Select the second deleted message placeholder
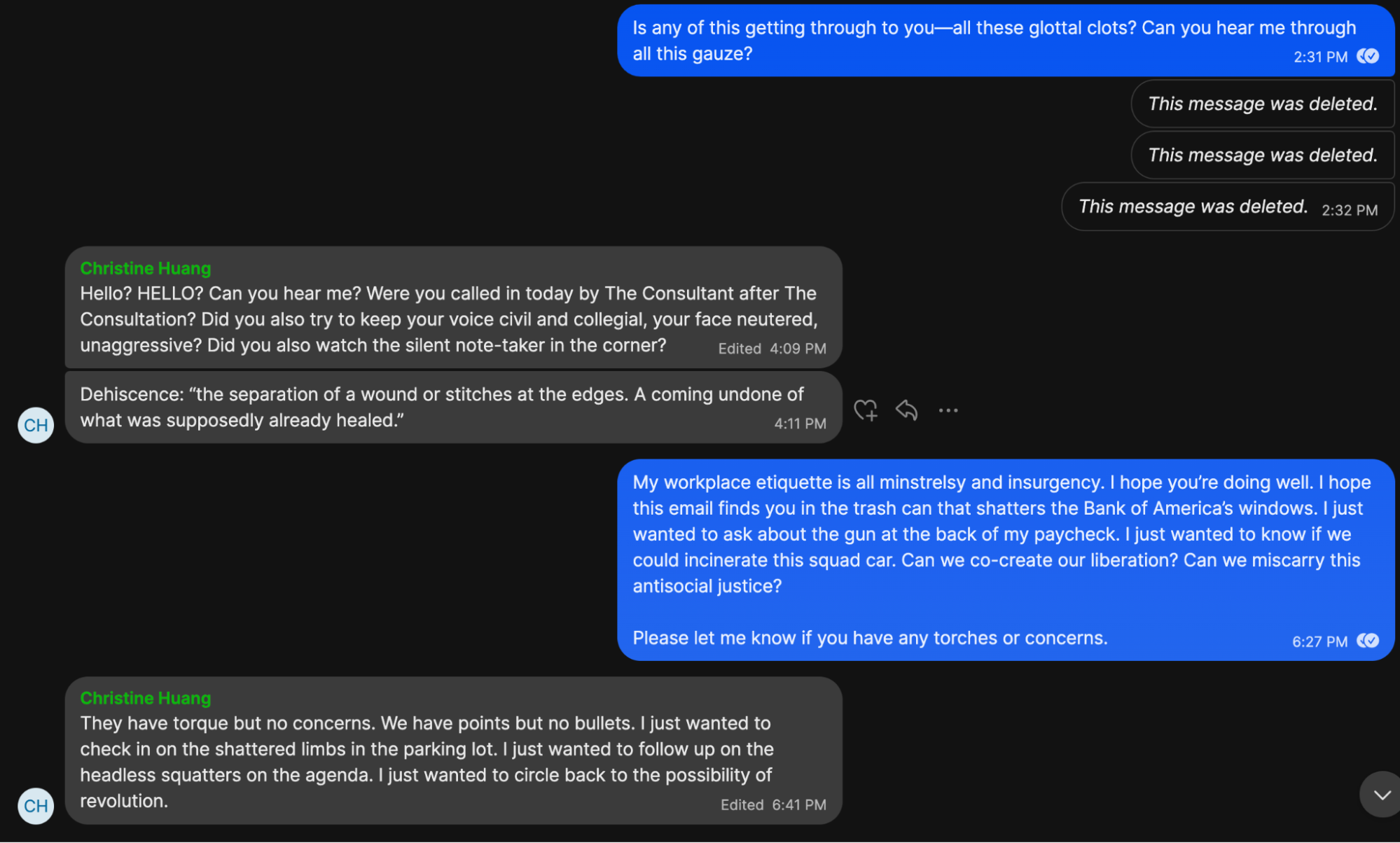The width and height of the screenshot is (1400, 843). tap(1263, 155)
